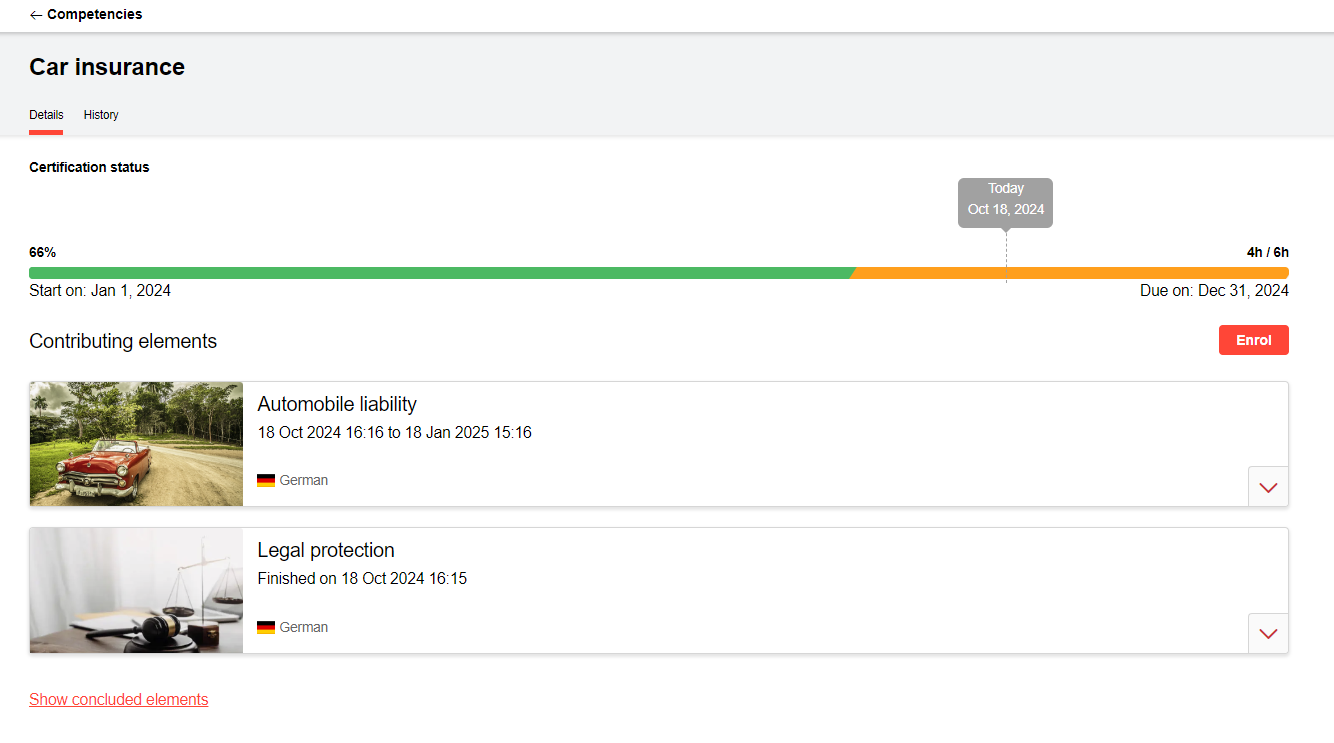Switch to the History tab
Viewport: 1334px width, 743px height.
tap(101, 115)
